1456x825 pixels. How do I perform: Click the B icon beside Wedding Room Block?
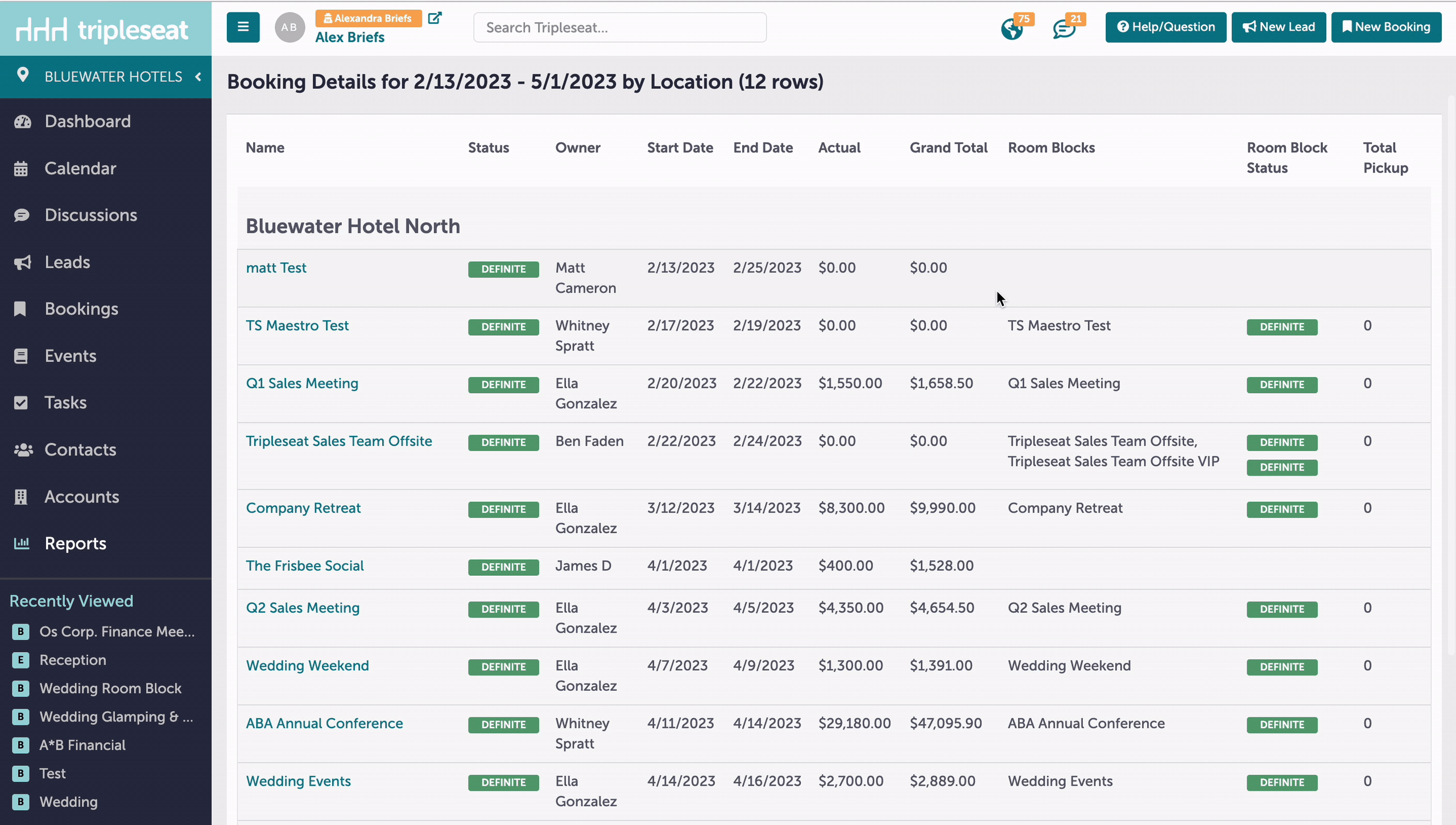point(20,688)
